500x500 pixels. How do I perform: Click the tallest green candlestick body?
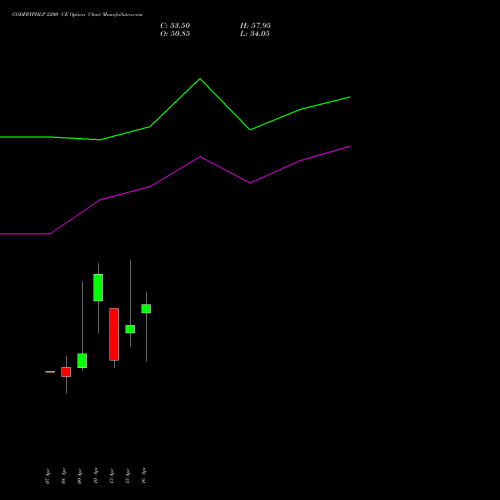point(98,287)
